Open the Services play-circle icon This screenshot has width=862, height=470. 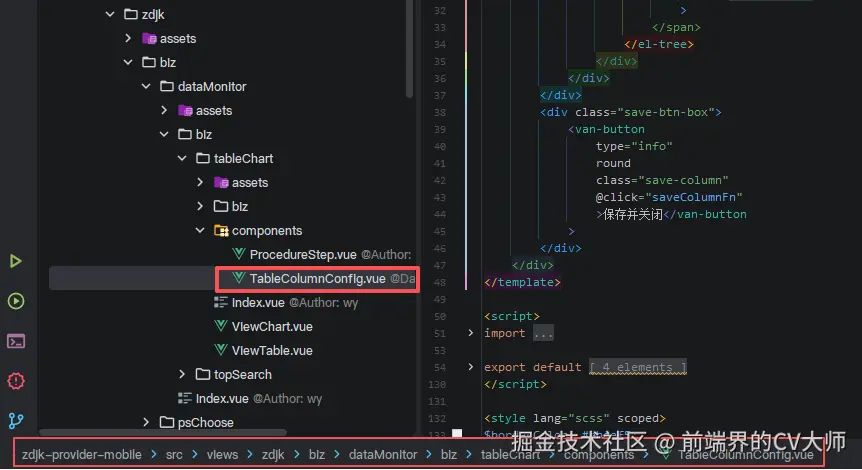[16, 301]
